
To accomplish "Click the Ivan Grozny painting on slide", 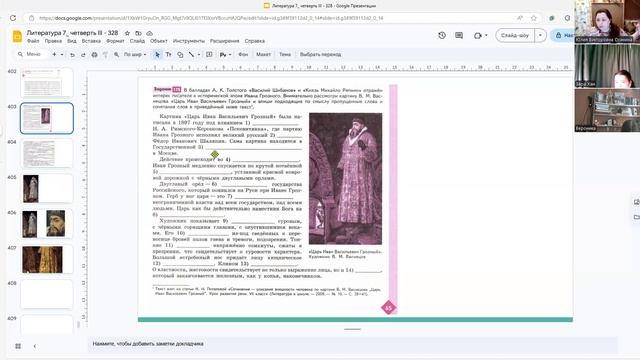I will tap(345, 179).
